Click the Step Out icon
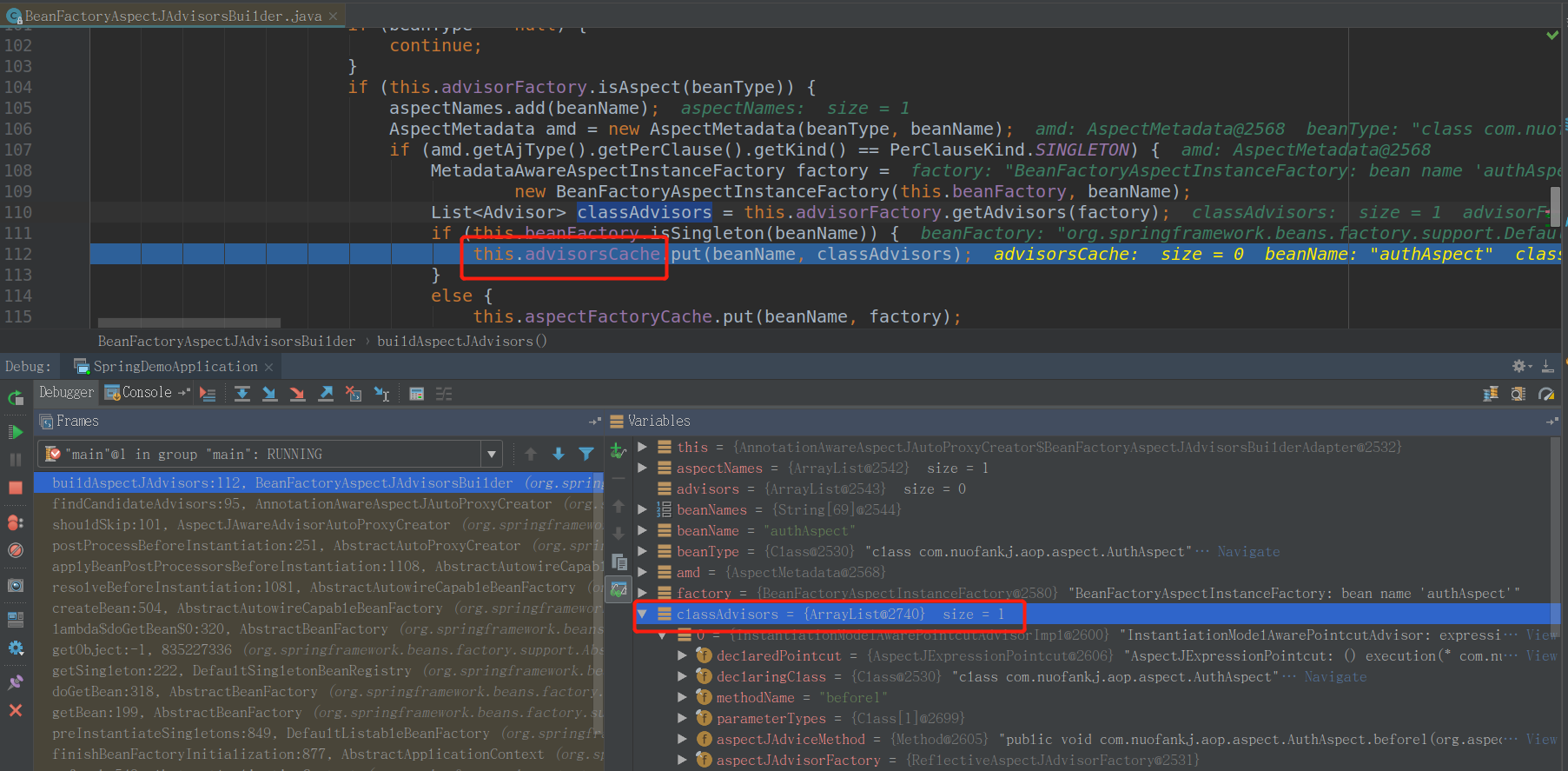This screenshot has height=771, width=1568. (x=326, y=394)
